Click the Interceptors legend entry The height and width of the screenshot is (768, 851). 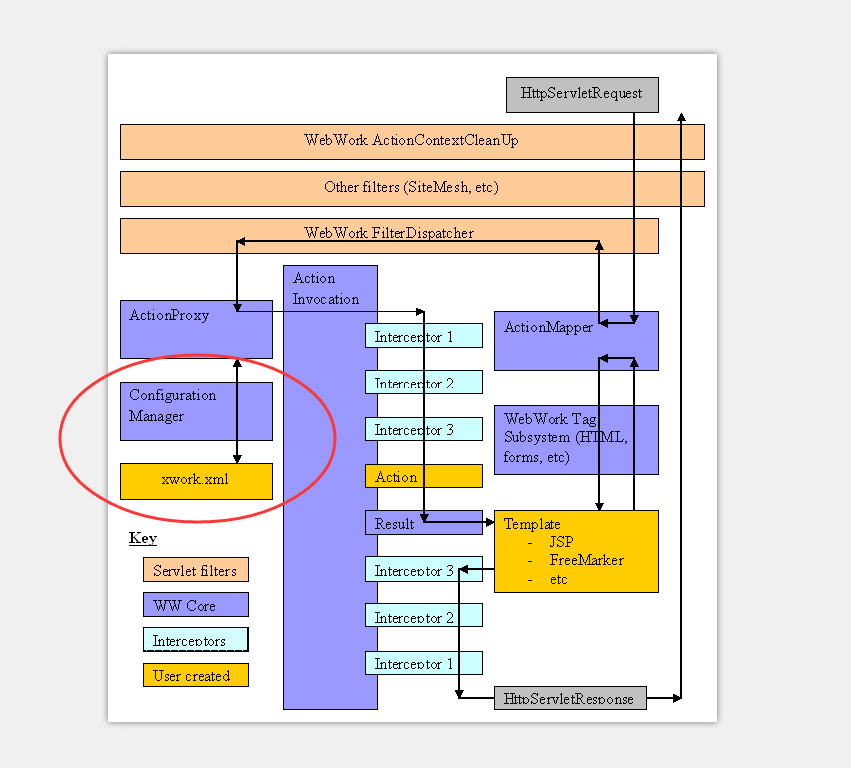point(196,639)
